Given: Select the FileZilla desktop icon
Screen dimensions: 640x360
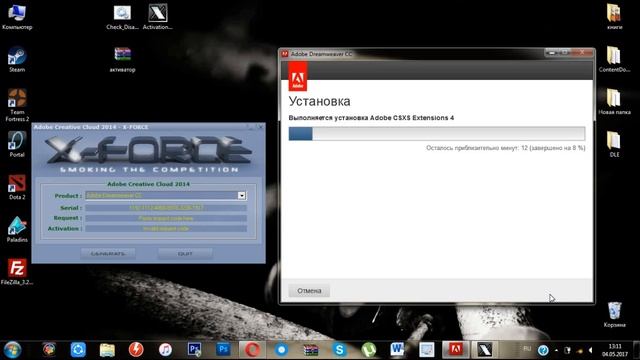Looking at the screenshot, I should (x=17, y=272).
